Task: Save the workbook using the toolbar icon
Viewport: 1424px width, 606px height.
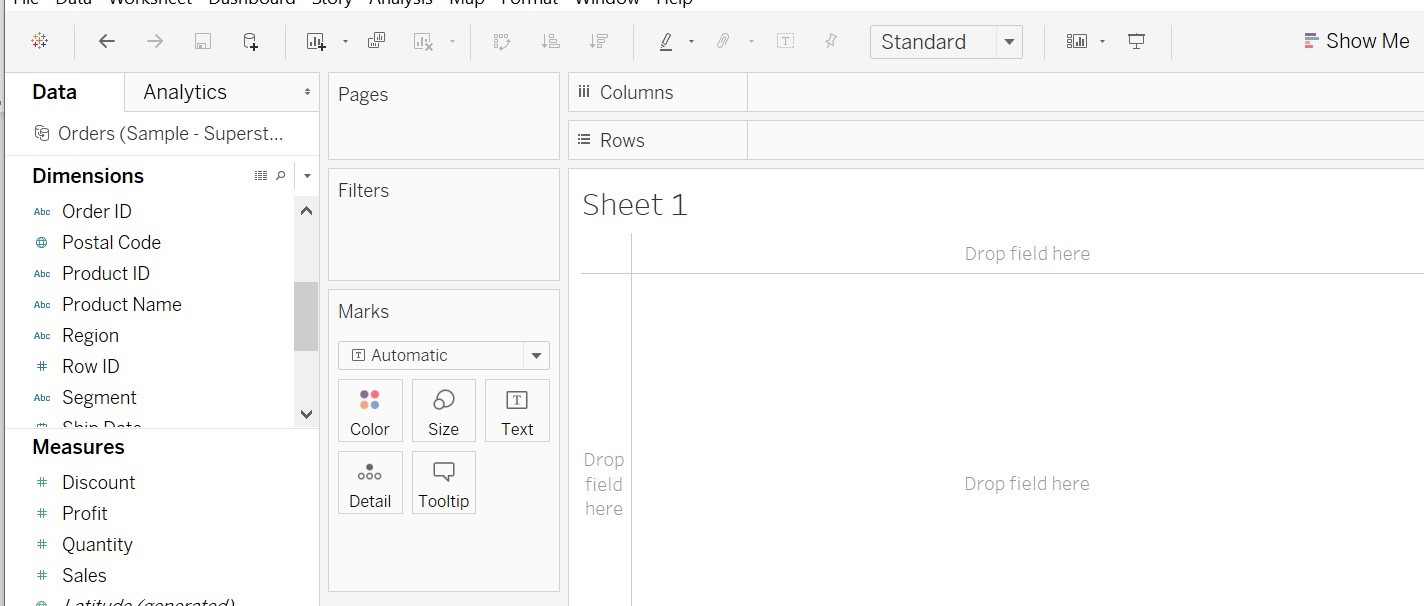Action: click(203, 41)
